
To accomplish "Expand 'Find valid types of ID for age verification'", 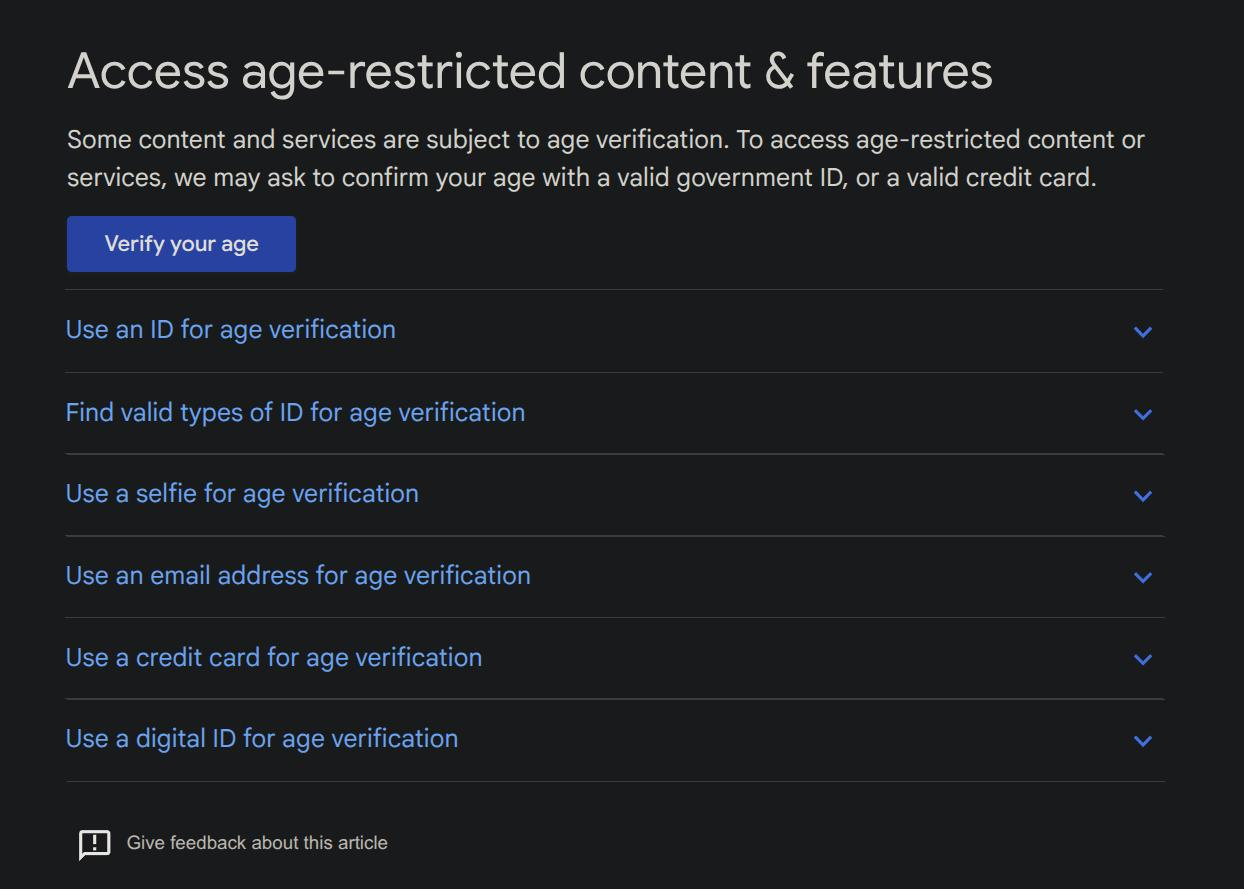I will [295, 413].
